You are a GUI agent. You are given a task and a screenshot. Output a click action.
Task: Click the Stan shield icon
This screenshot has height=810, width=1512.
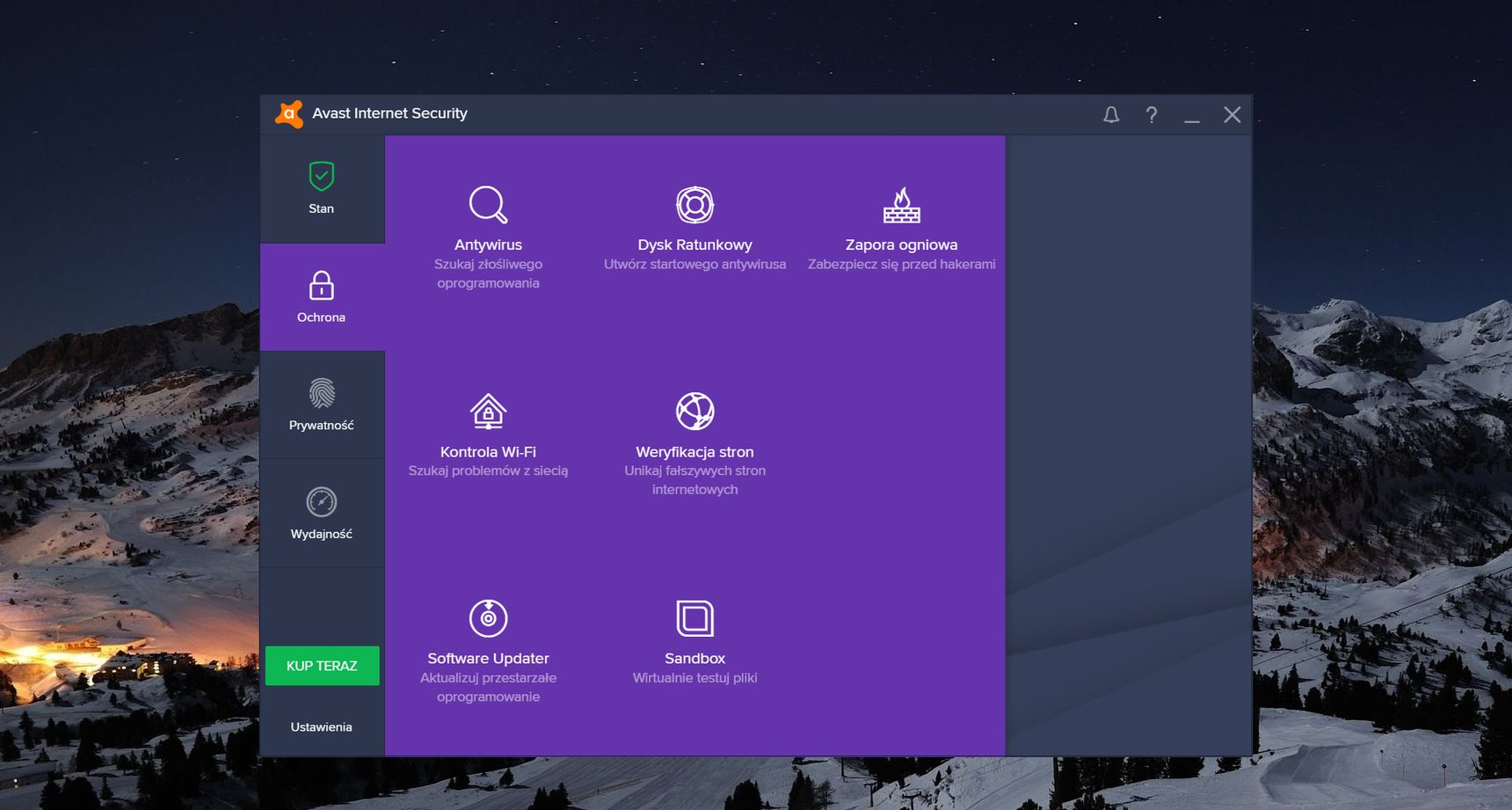pos(322,176)
